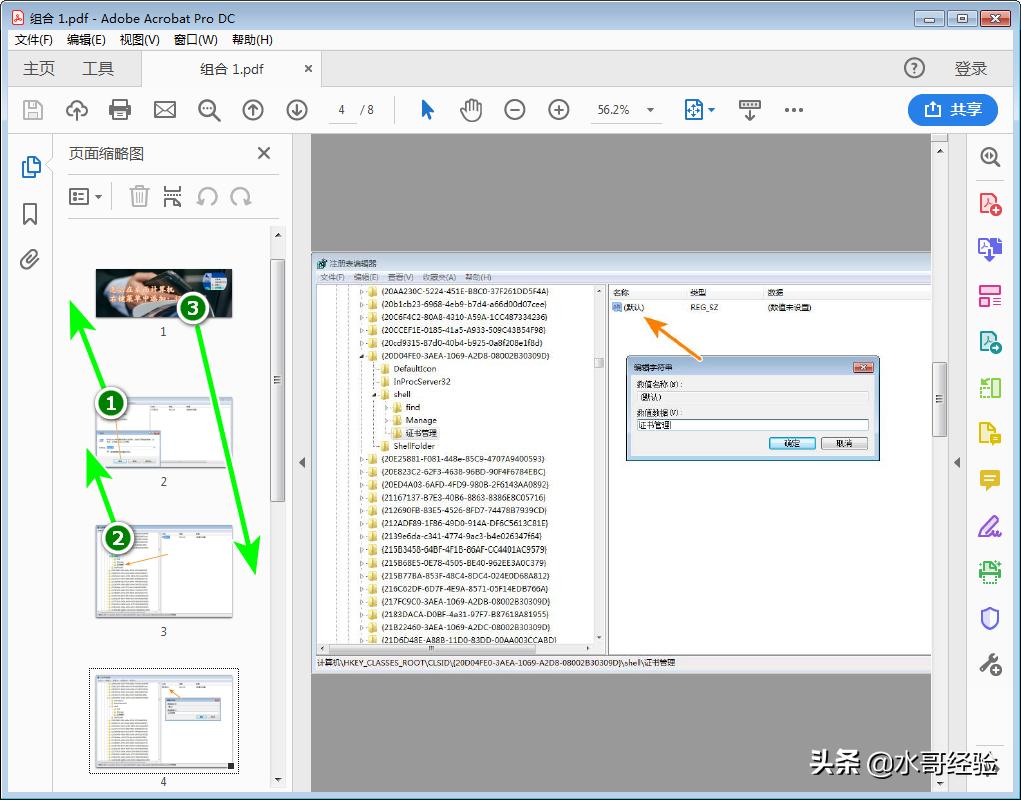This screenshot has height=800, width=1021.
Task: Open the search tool using magnifier icon
Action: tap(209, 110)
